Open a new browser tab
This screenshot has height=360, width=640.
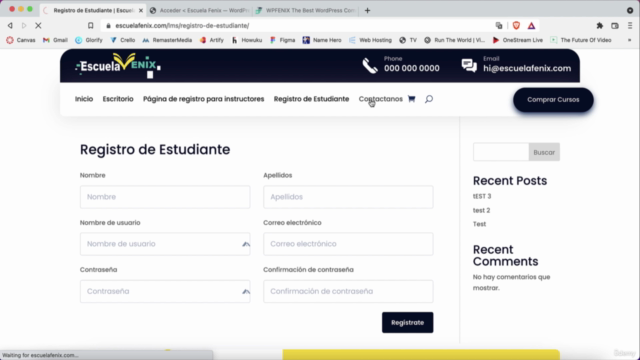(x=367, y=11)
